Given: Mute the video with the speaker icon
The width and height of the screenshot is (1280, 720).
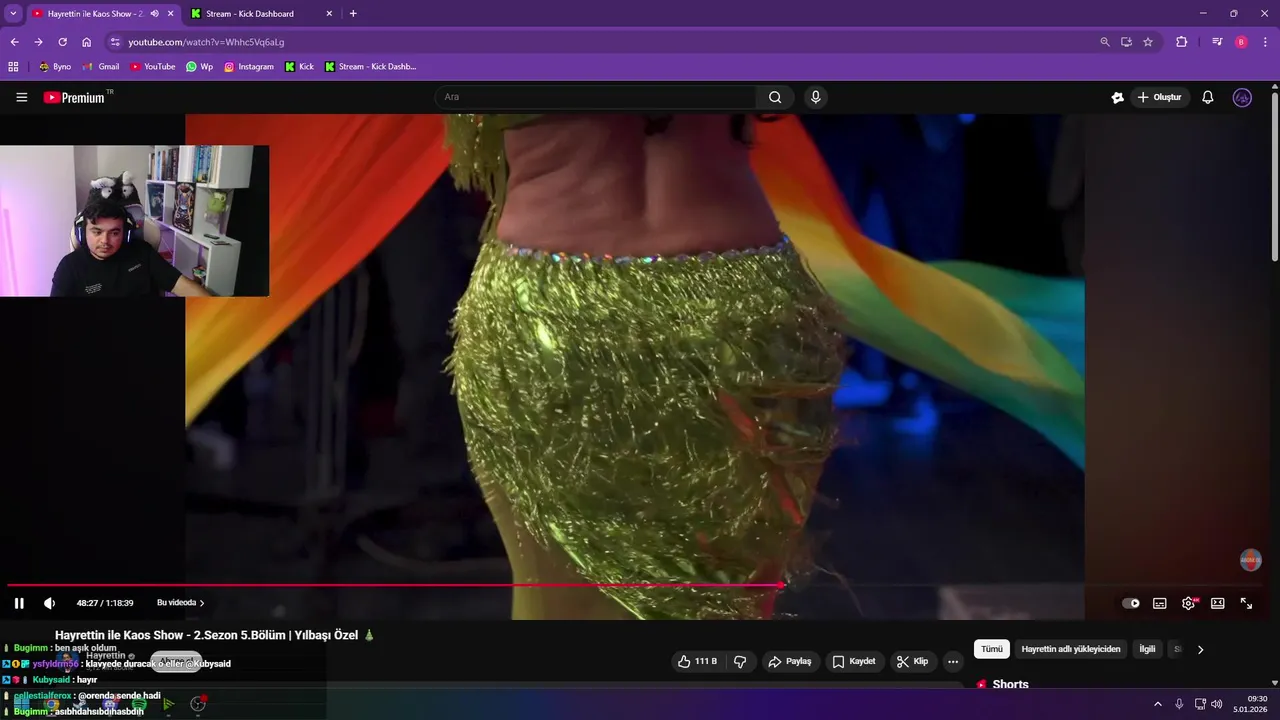Looking at the screenshot, I should click(49, 603).
